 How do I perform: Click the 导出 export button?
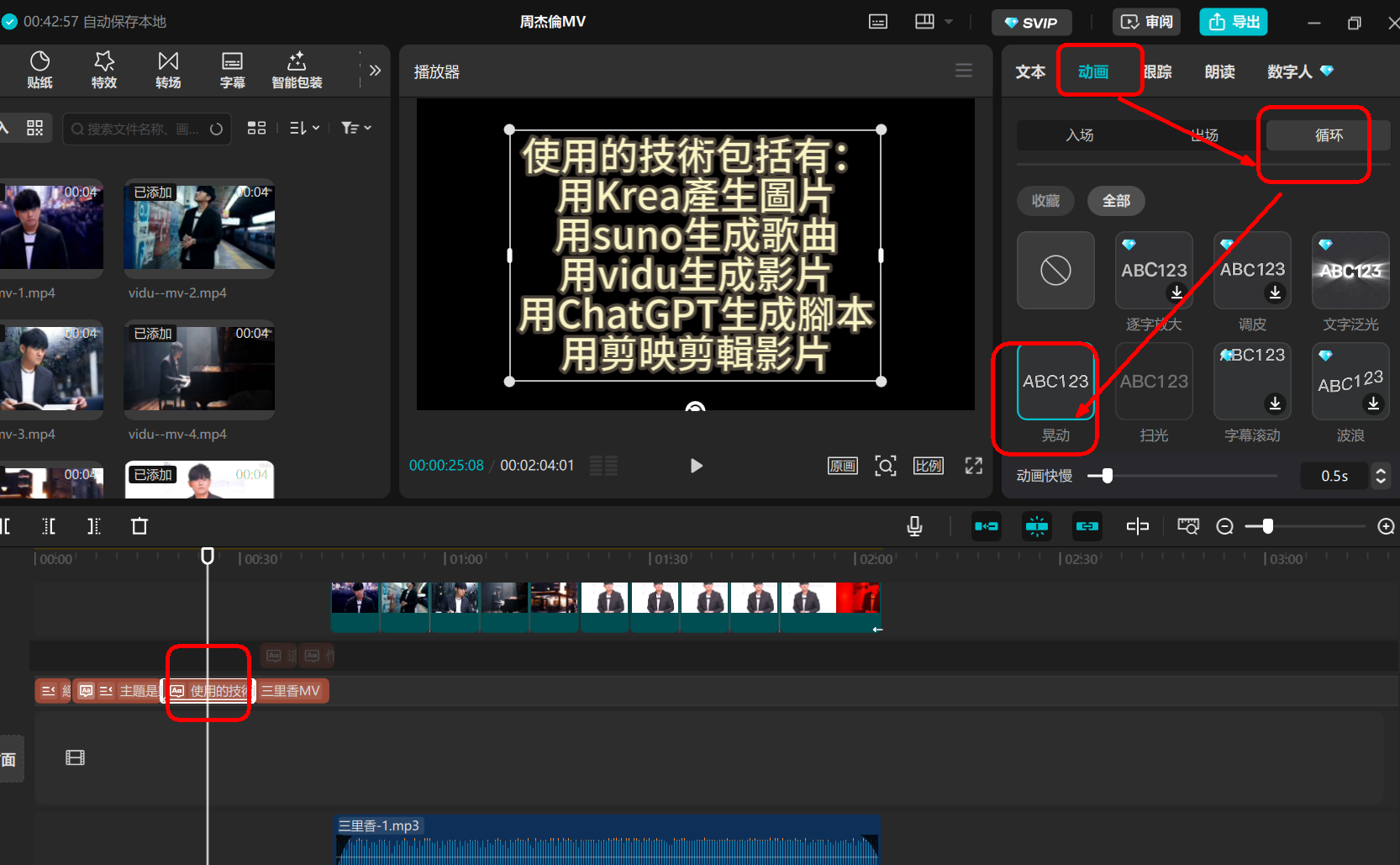1234,22
